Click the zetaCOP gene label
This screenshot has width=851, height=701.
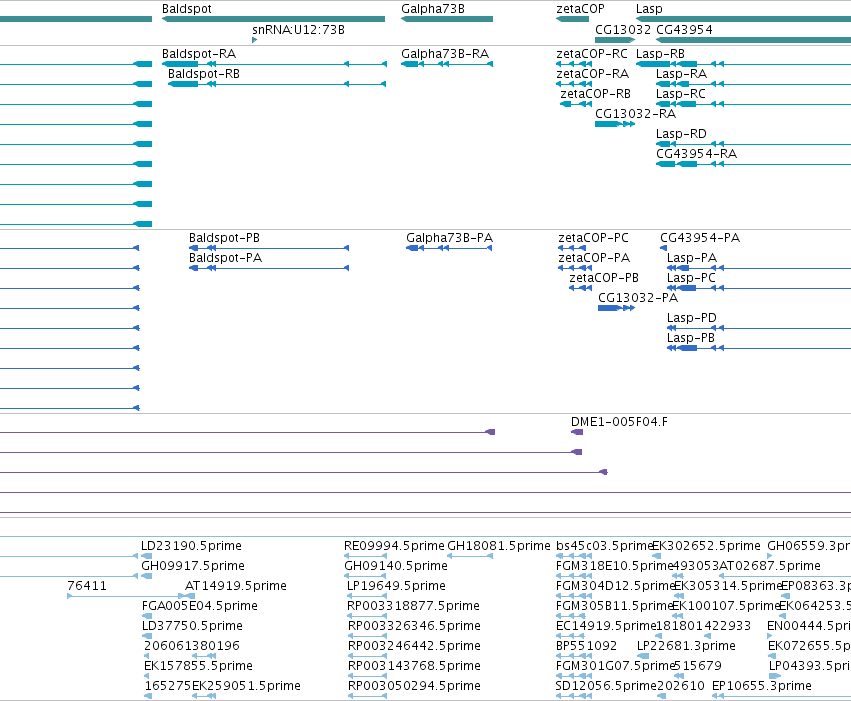[580, 9]
